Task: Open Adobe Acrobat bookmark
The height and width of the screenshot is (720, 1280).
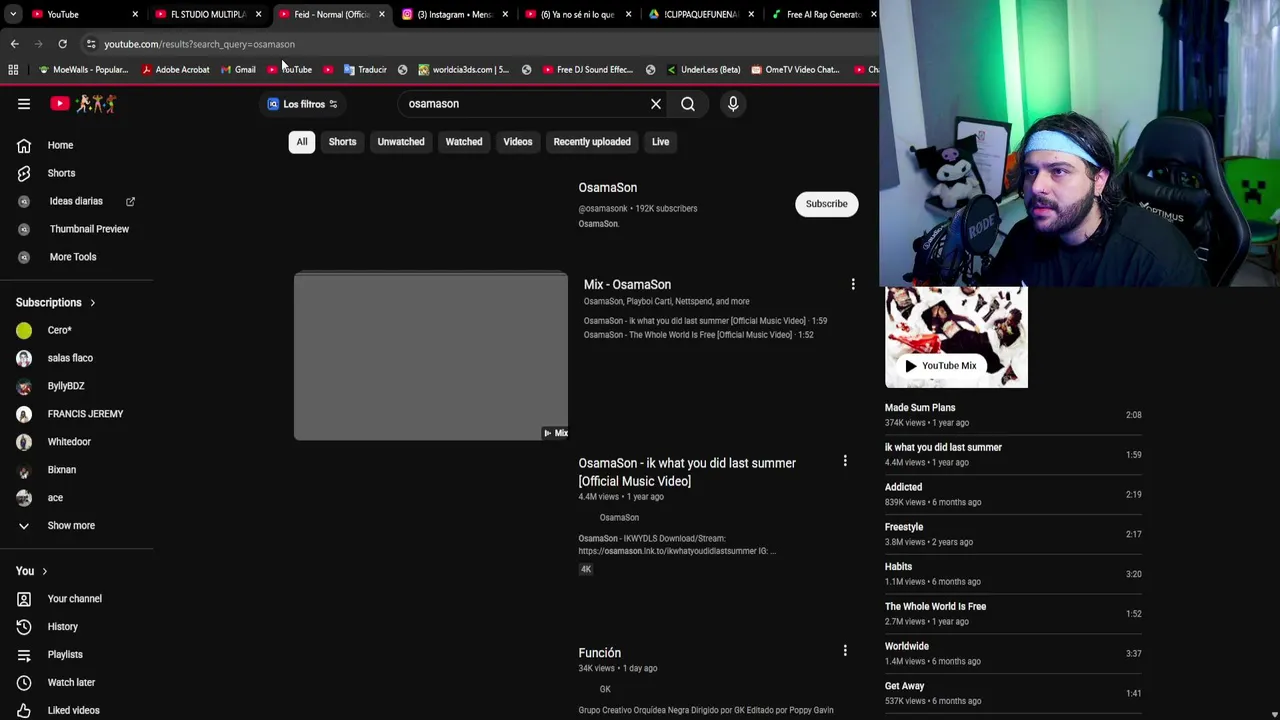Action: click(x=175, y=69)
